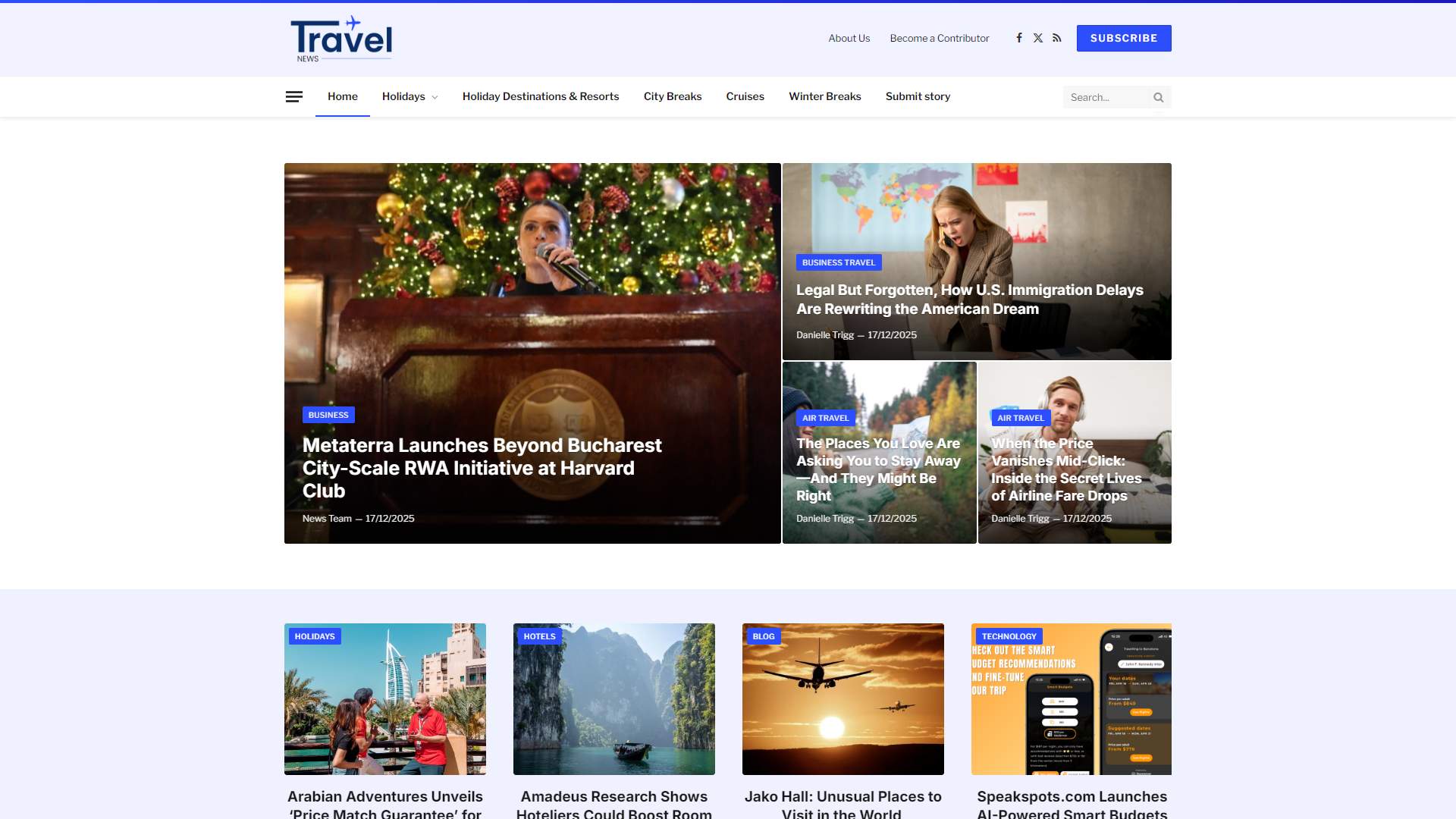Go to the Winter Breaks section
This screenshot has width=1456, height=819.
coord(824,96)
